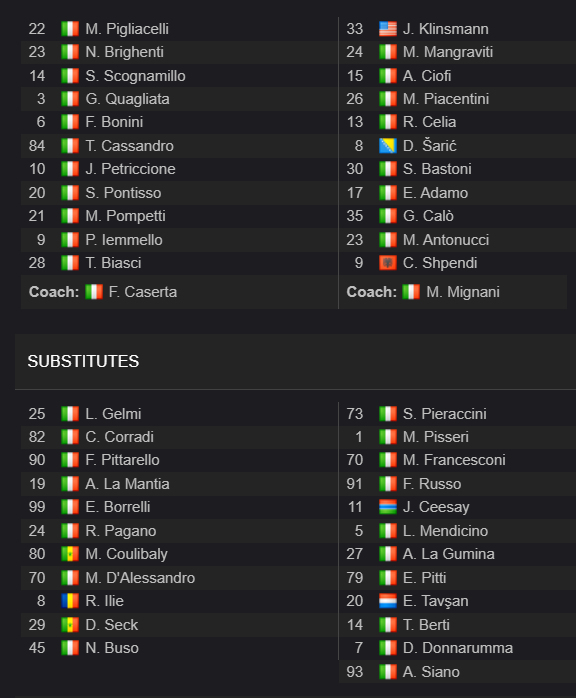Select coach M. Mignani
Screen dimensions: 576x698
462,292
